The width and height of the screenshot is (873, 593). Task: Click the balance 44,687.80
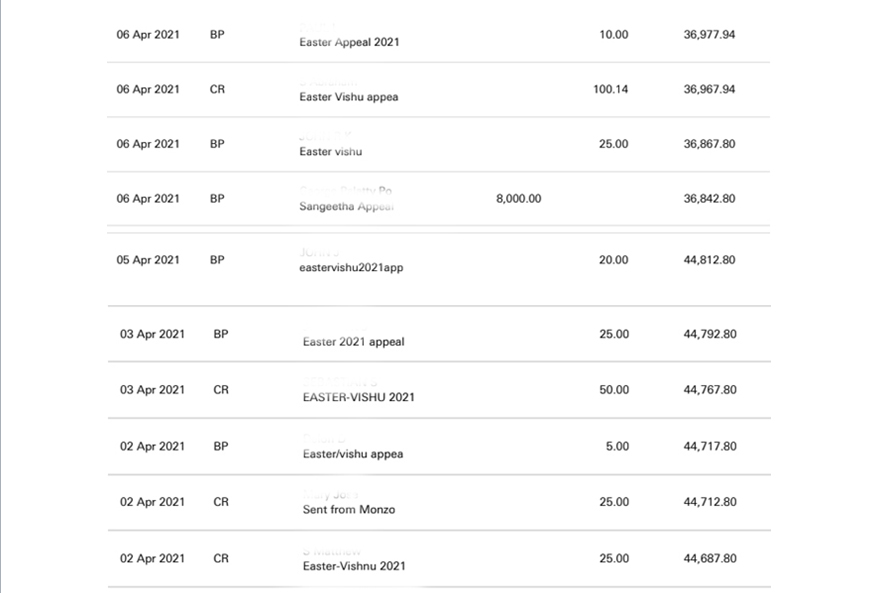point(710,558)
